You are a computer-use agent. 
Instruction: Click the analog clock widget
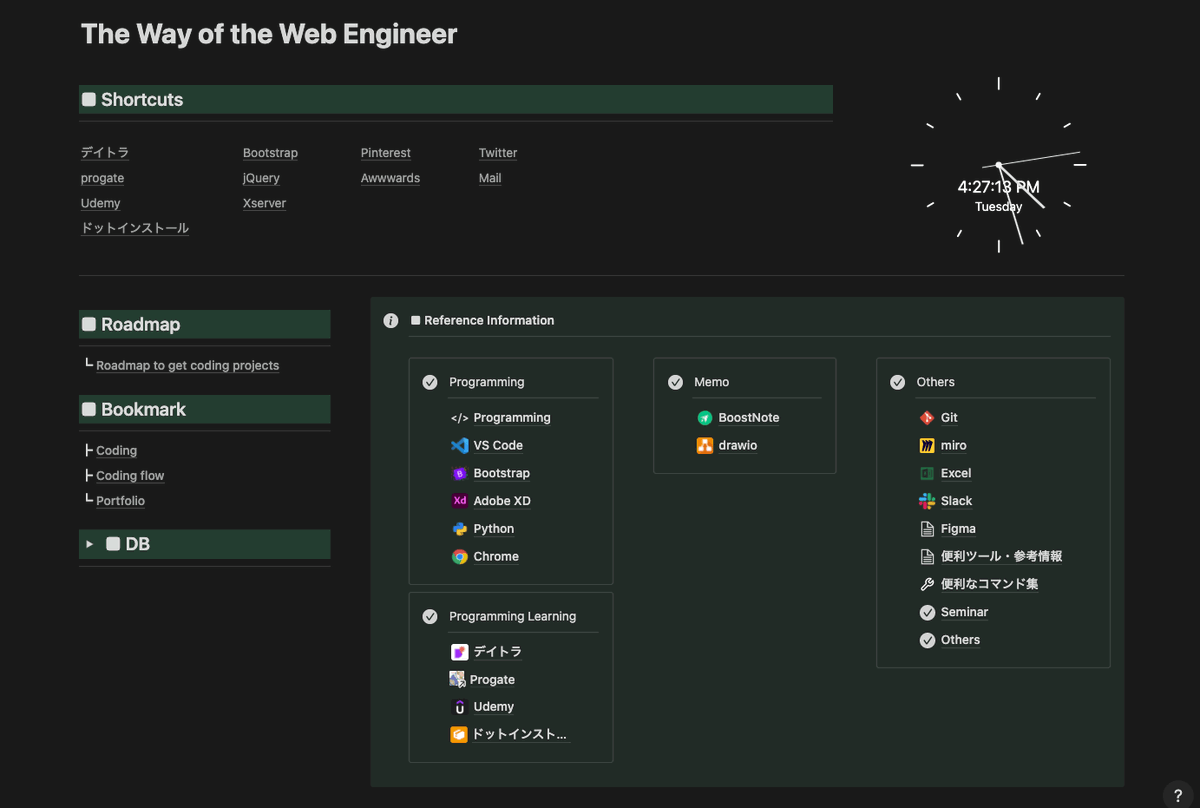998,165
